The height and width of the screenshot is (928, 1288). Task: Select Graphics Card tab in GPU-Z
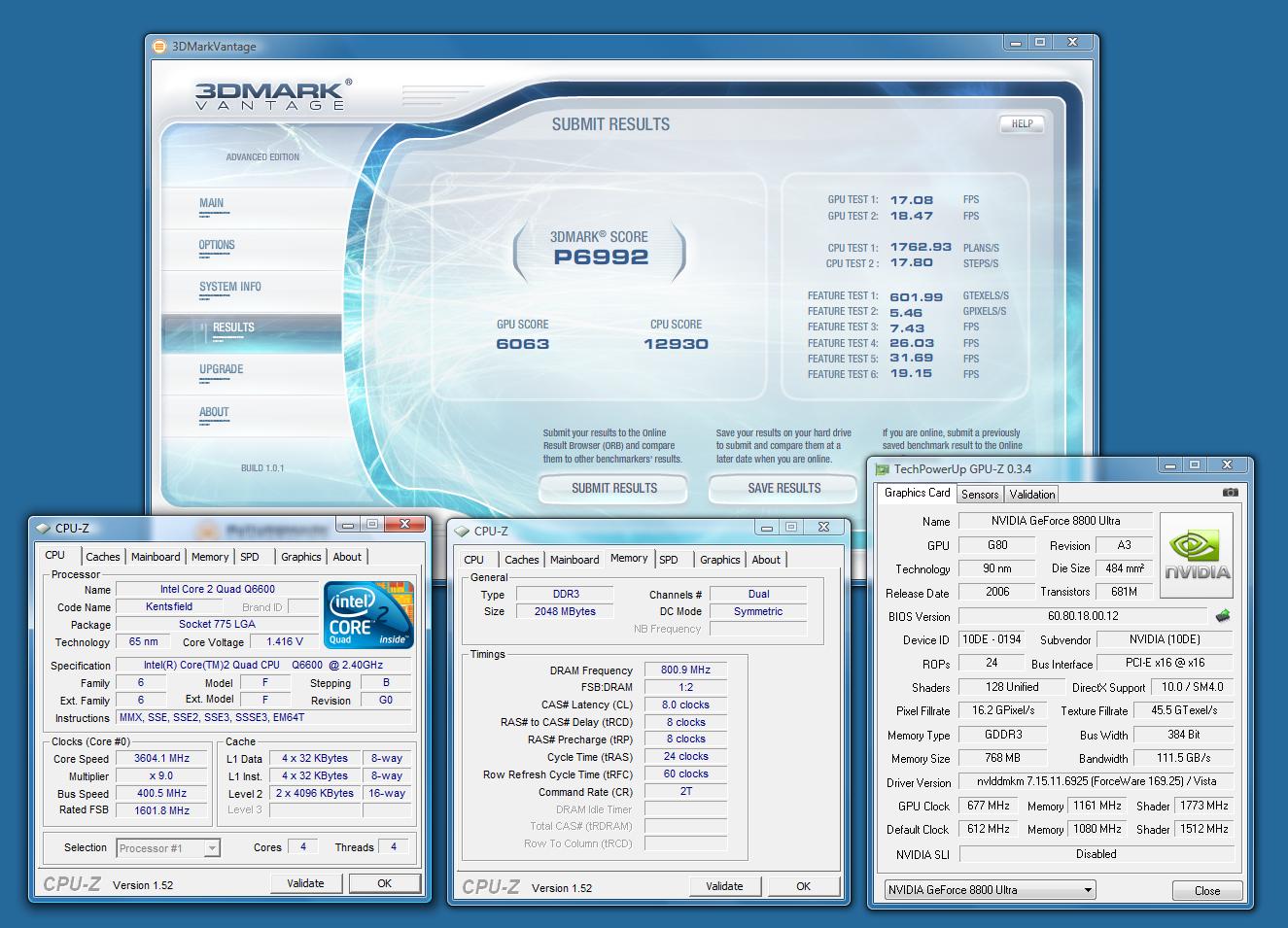pyautogui.click(x=917, y=493)
